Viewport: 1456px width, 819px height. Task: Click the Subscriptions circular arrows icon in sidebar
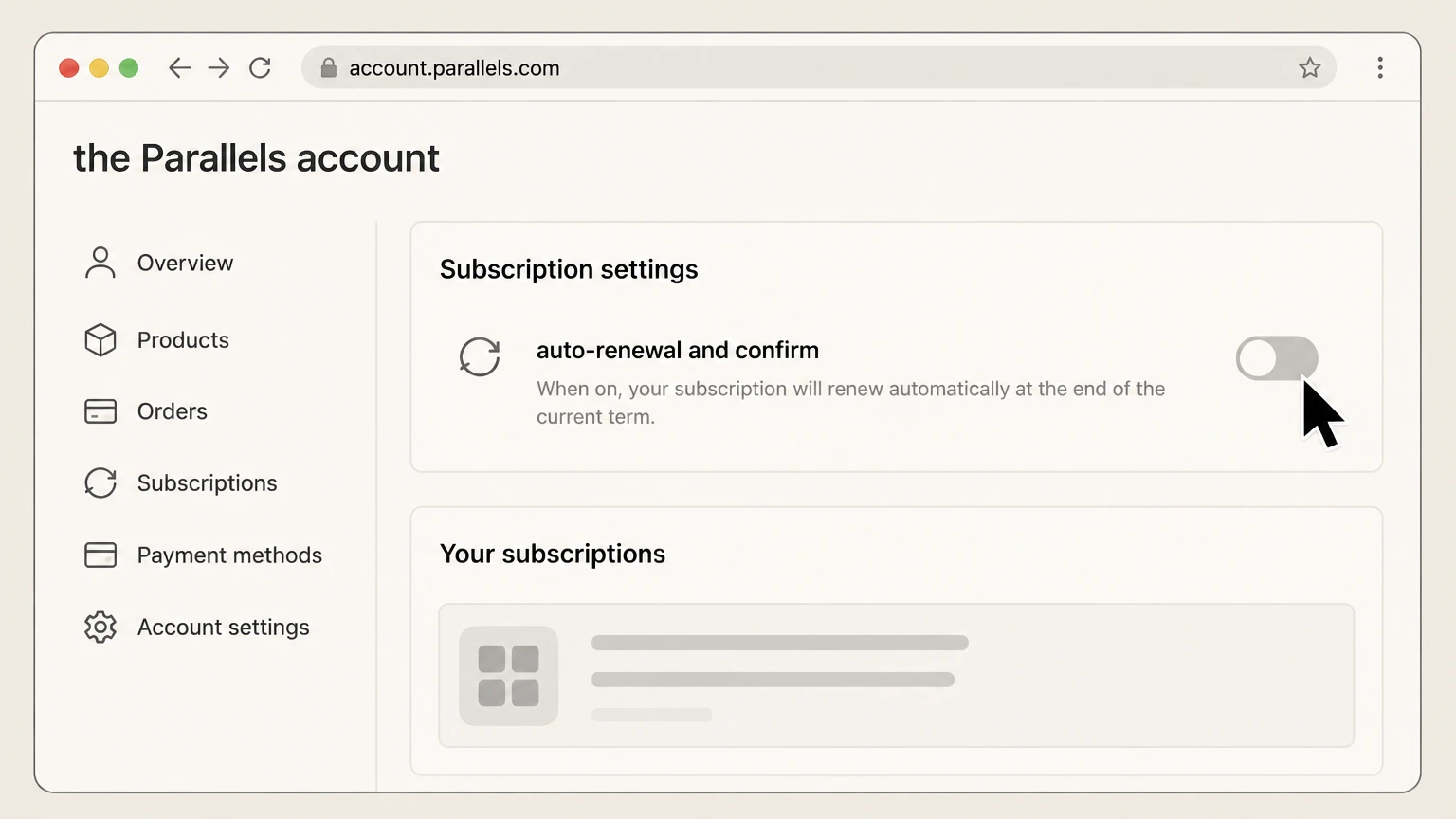point(100,482)
